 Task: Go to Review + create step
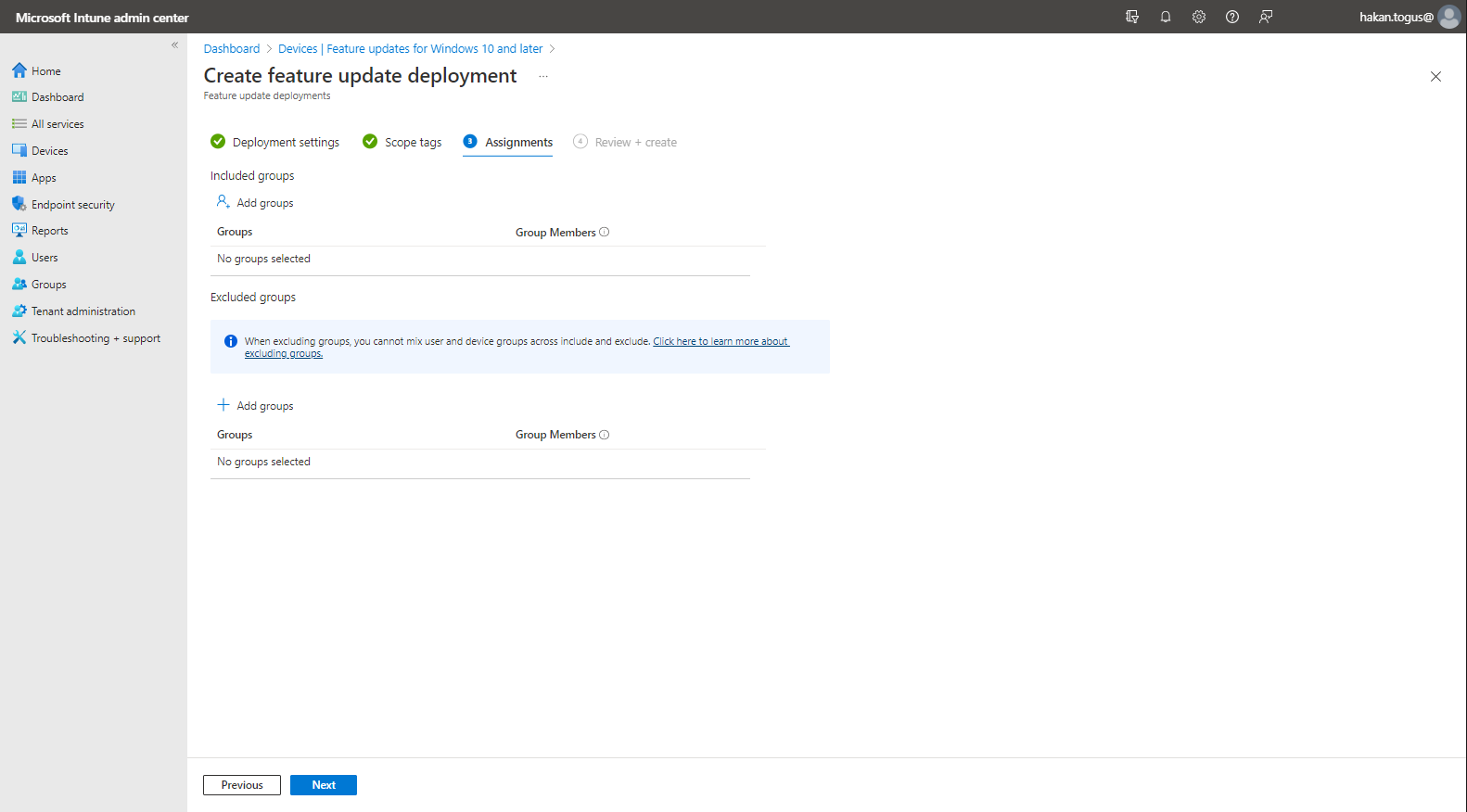tap(625, 142)
